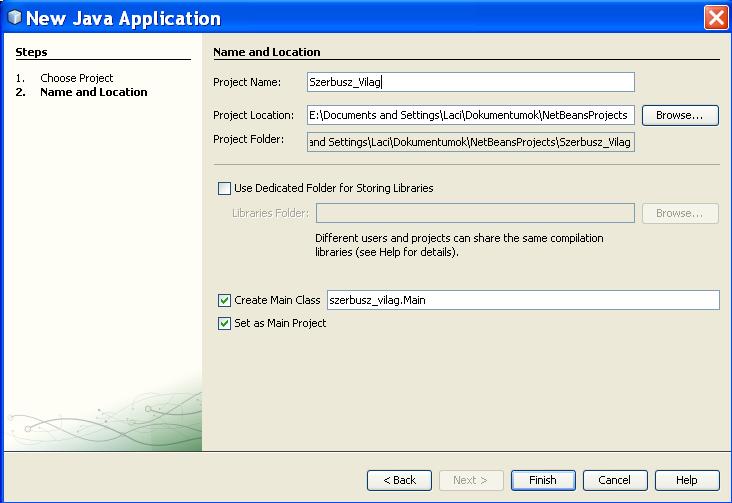Click the greyed-out Next button
Screen dimensions: 732x503
(471, 480)
